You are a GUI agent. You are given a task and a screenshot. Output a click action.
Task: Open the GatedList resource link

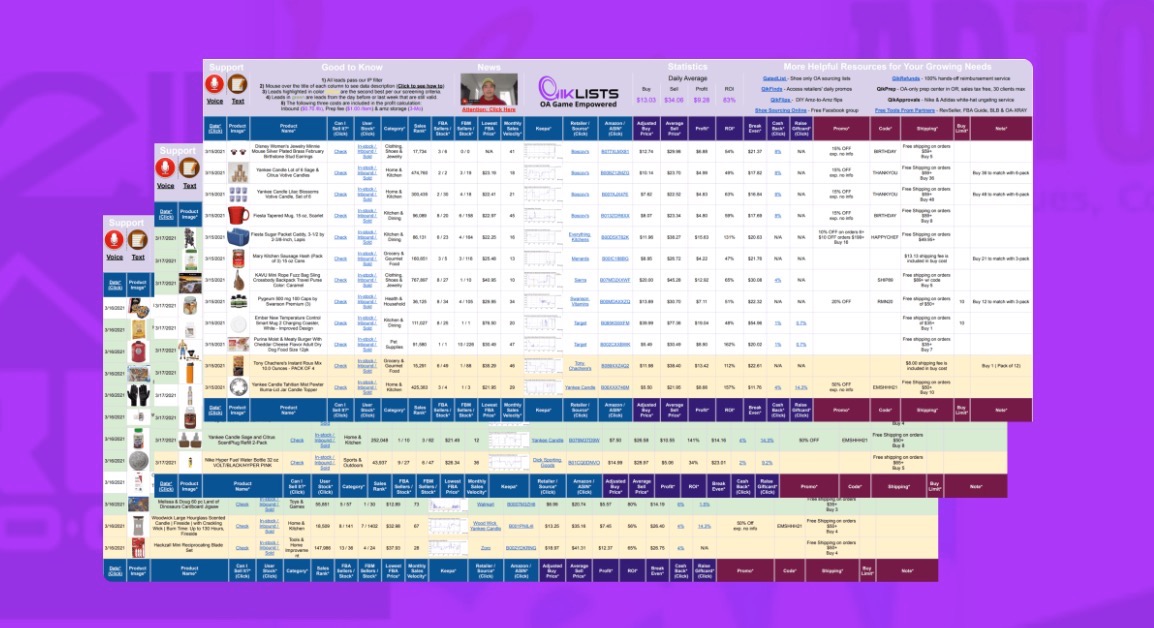pos(775,77)
